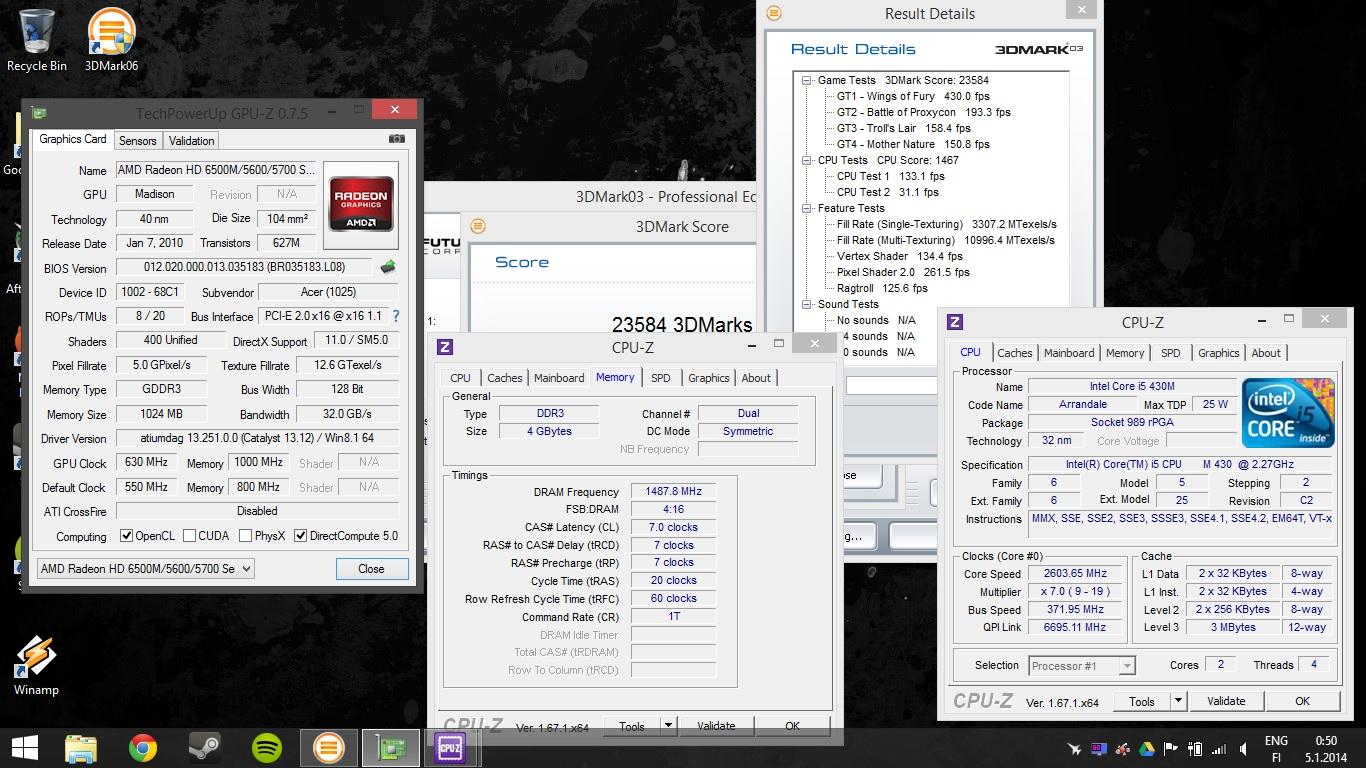1366x768 pixels.
Task: Click the GPU name field in GPU-Z
Action: 216,170
